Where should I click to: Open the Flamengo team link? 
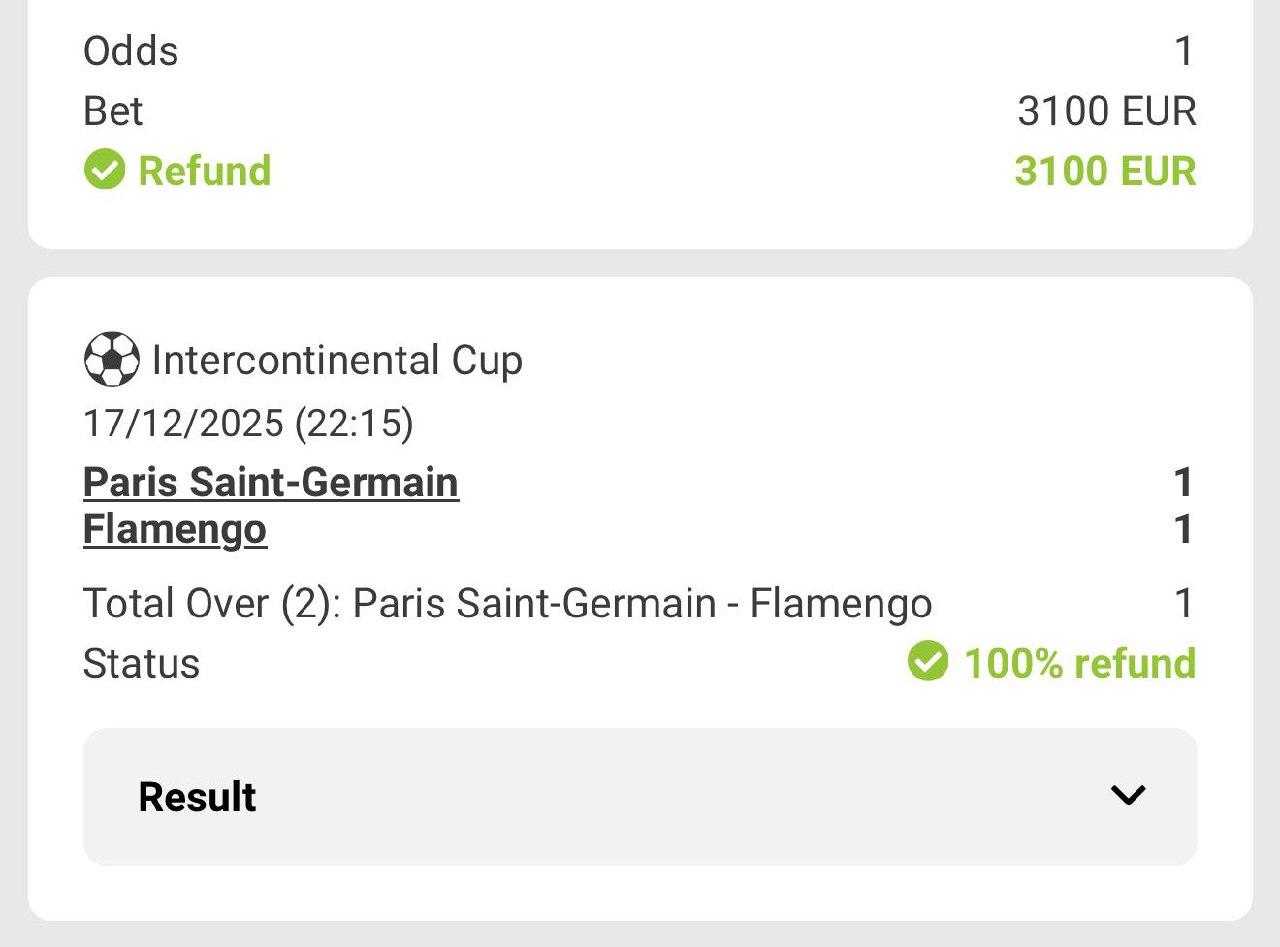(174, 529)
